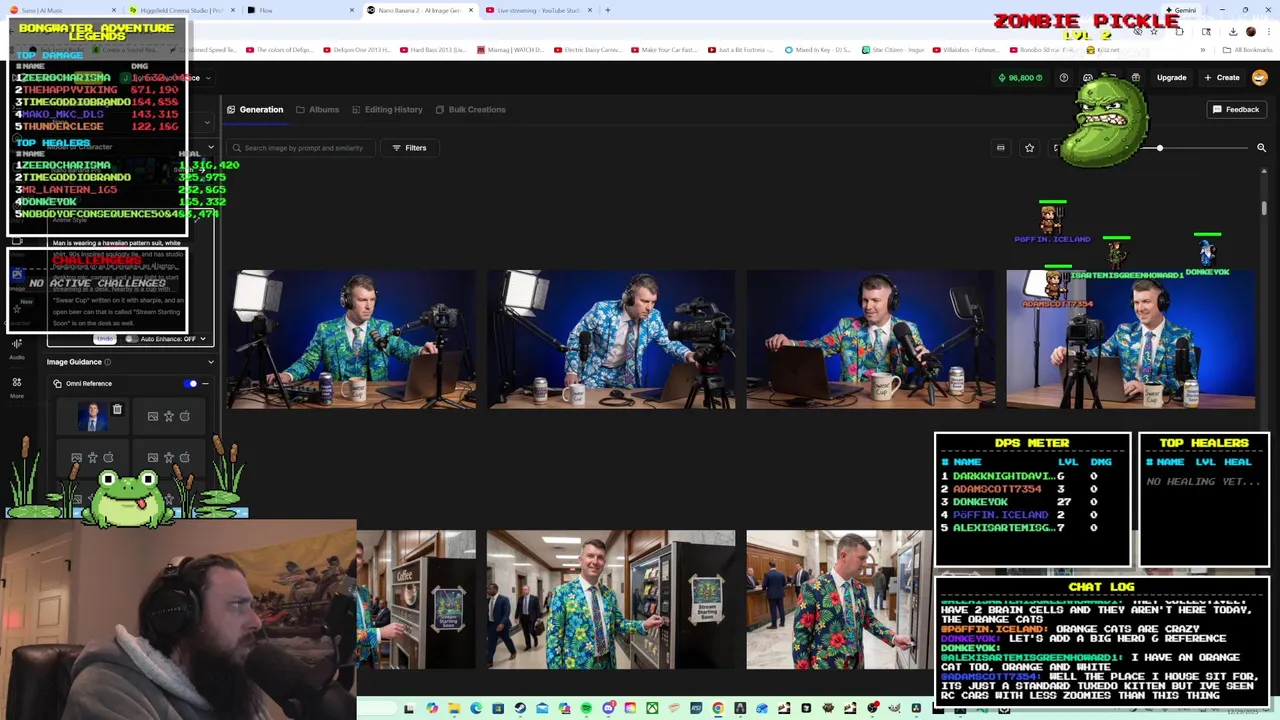
Task: Open the Just a Bit Fortress bookmark
Action: (741, 49)
